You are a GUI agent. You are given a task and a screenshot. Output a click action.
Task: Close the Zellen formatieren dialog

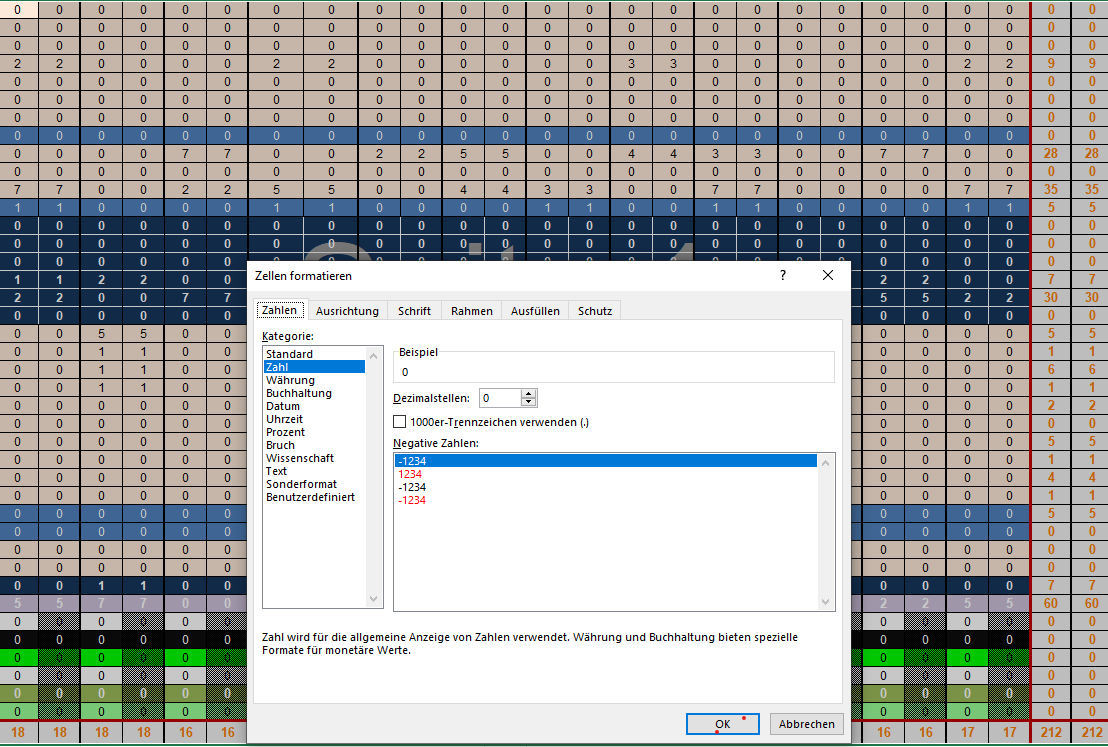[x=827, y=276]
